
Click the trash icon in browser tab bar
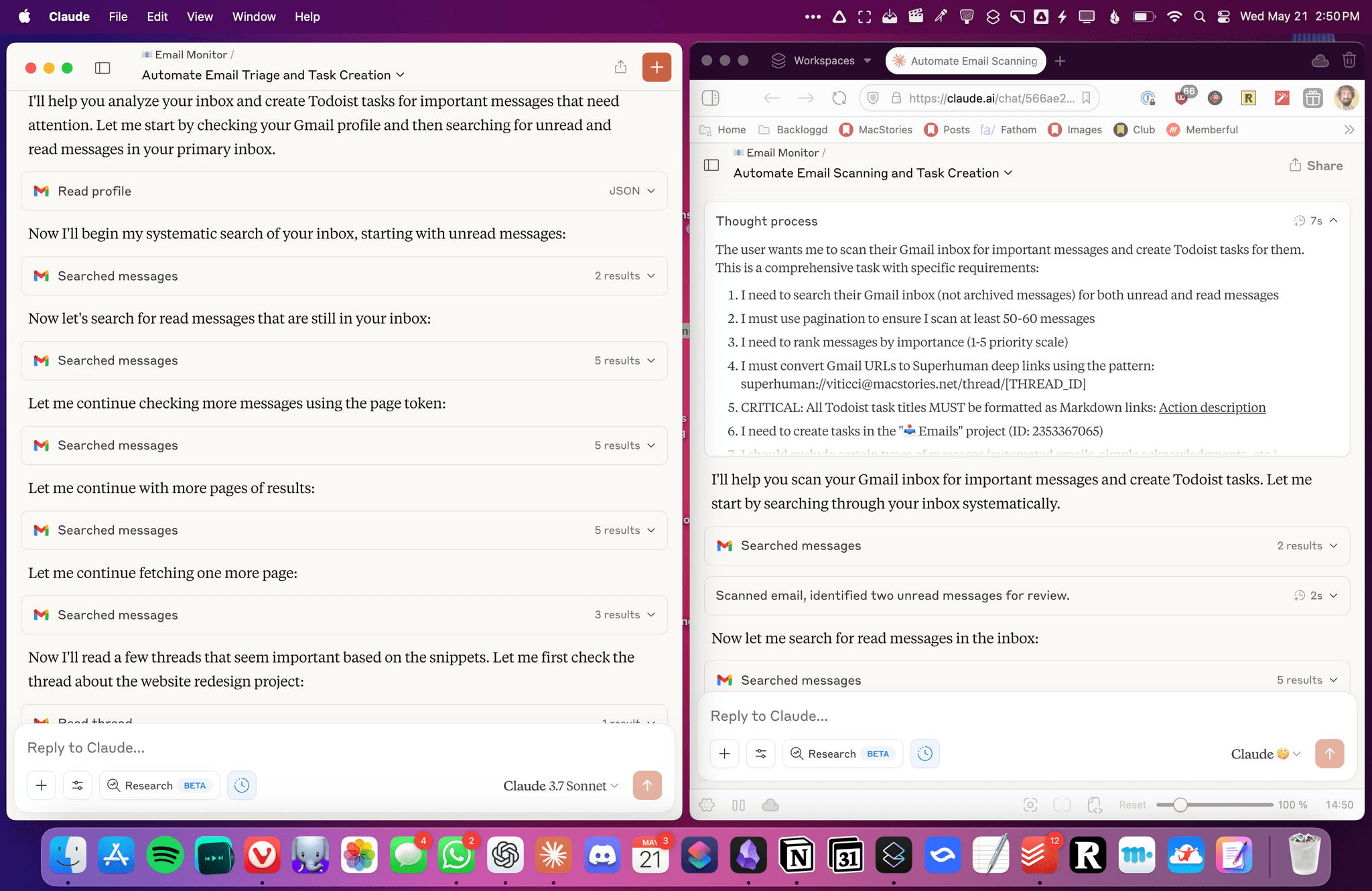coord(1349,60)
